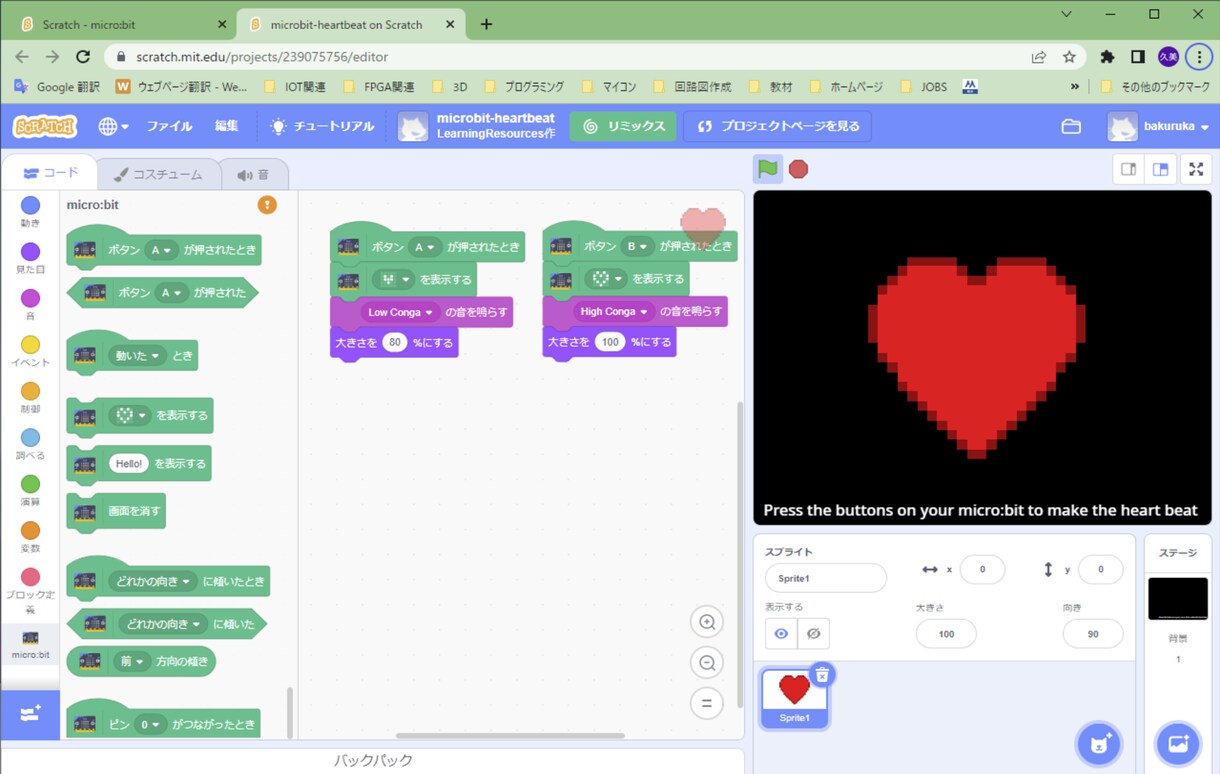The height and width of the screenshot is (774, 1220).
Task: Click the sprite x position field
Action: click(x=982, y=569)
